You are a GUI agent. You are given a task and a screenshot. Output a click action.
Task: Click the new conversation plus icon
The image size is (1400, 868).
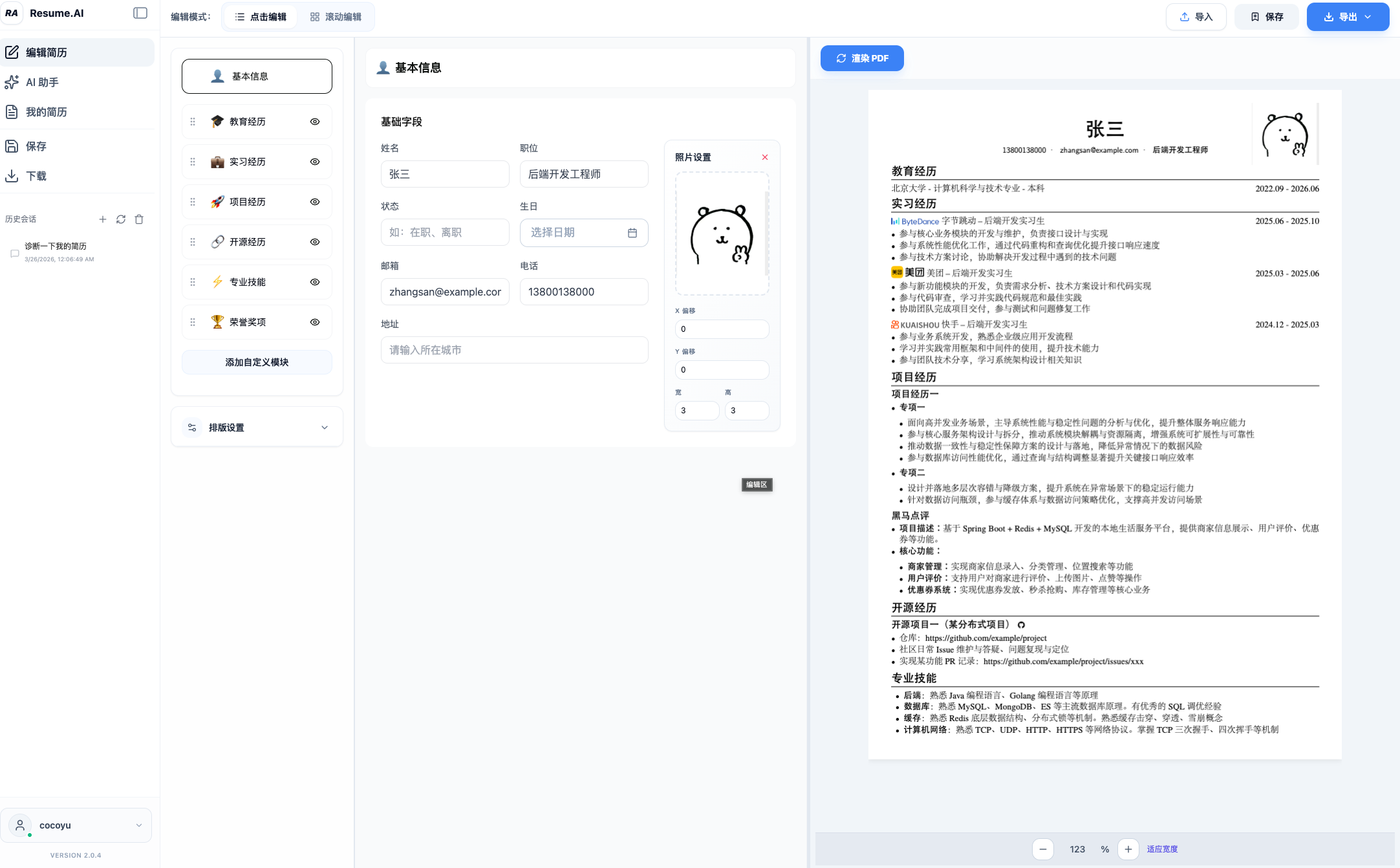pyautogui.click(x=103, y=219)
